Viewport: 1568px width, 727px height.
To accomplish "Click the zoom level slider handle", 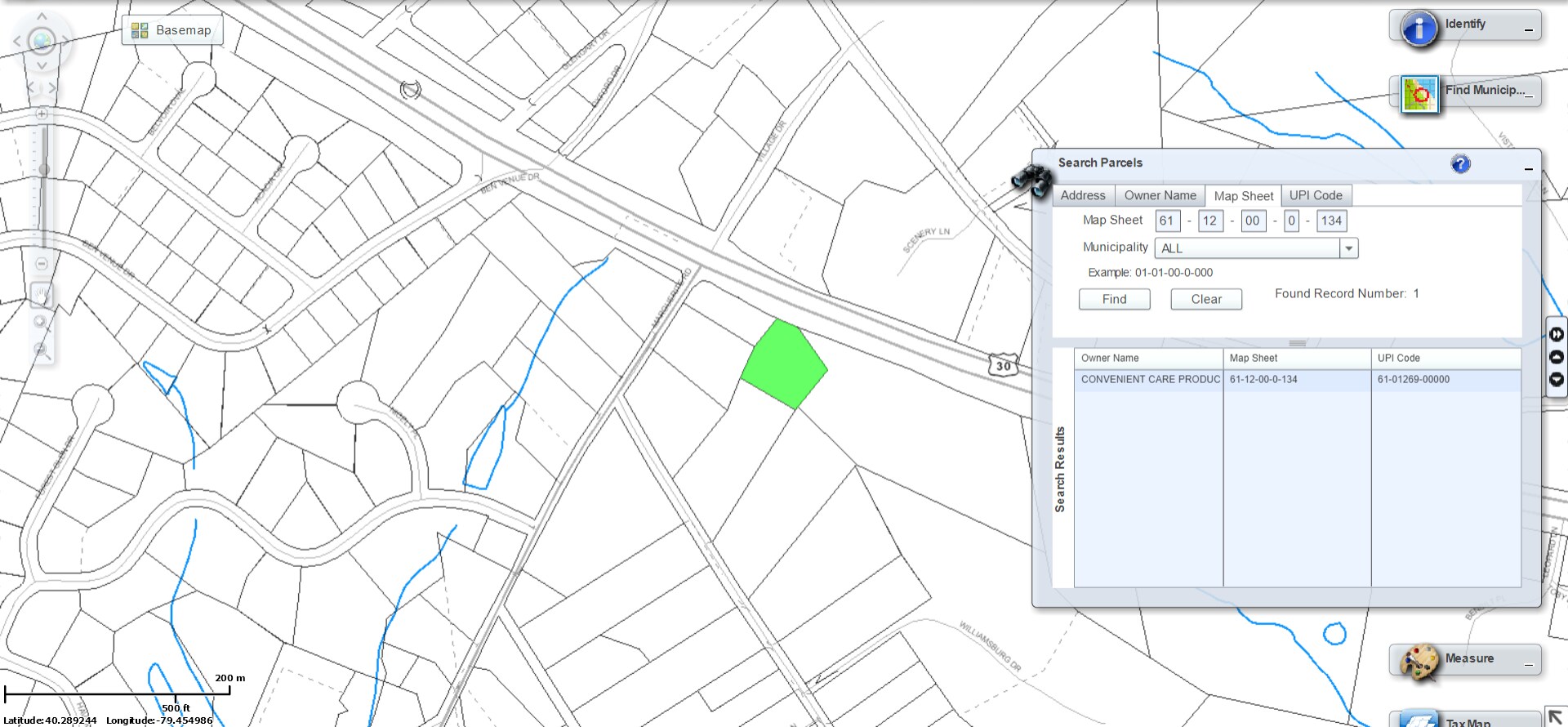I will point(43,170).
